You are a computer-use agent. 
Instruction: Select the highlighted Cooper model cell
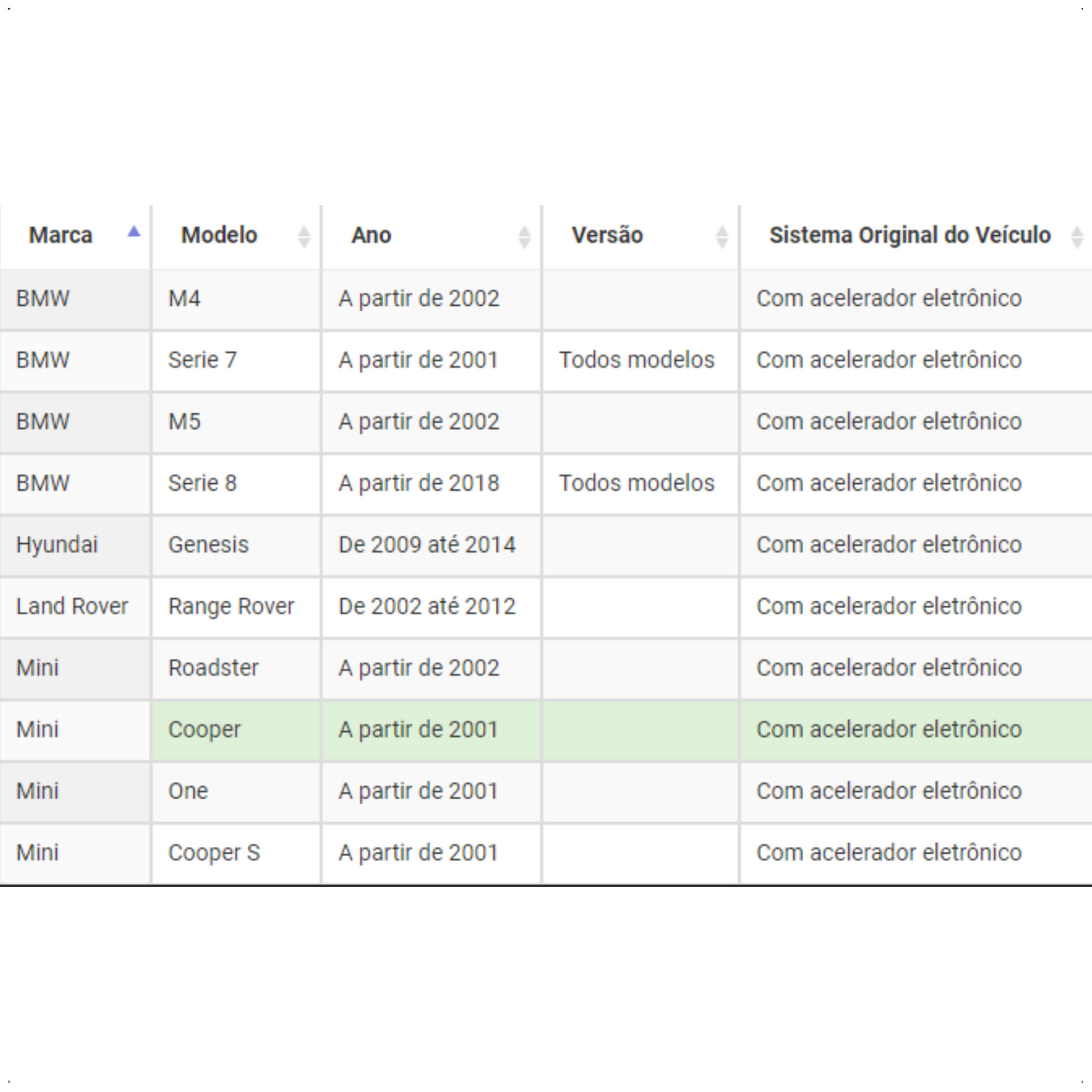(236, 729)
